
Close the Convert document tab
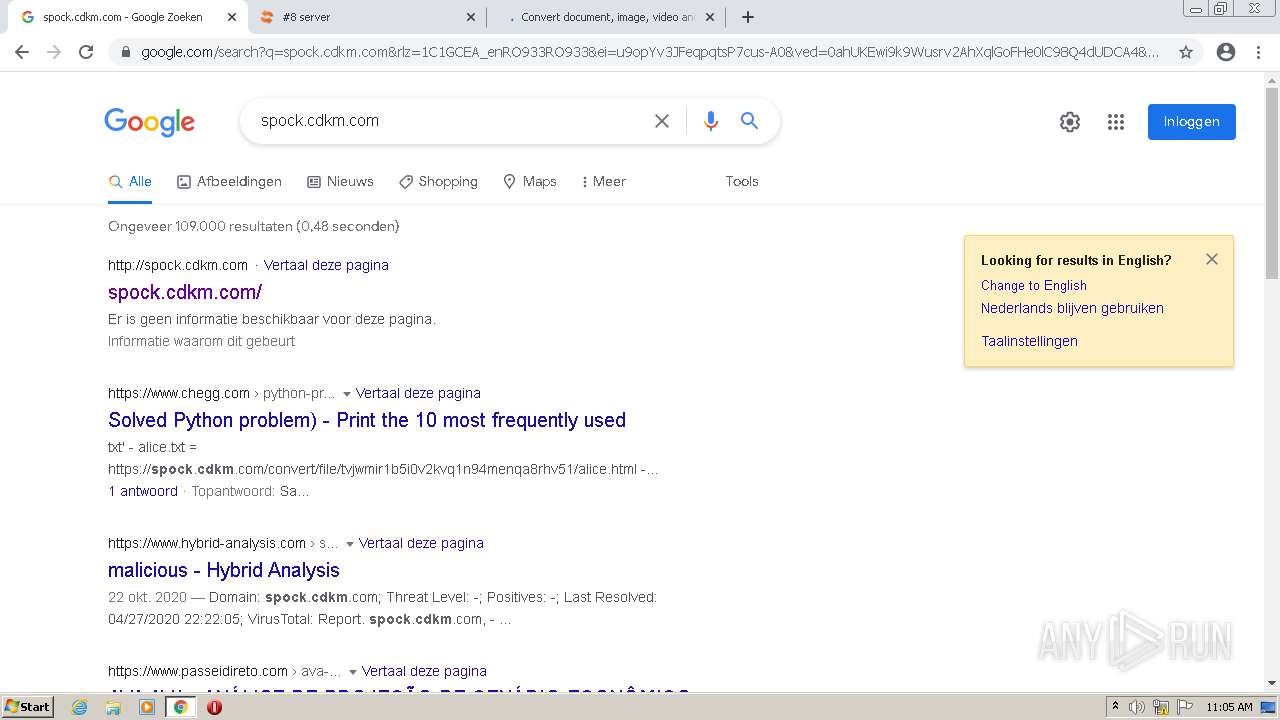coord(710,17)
